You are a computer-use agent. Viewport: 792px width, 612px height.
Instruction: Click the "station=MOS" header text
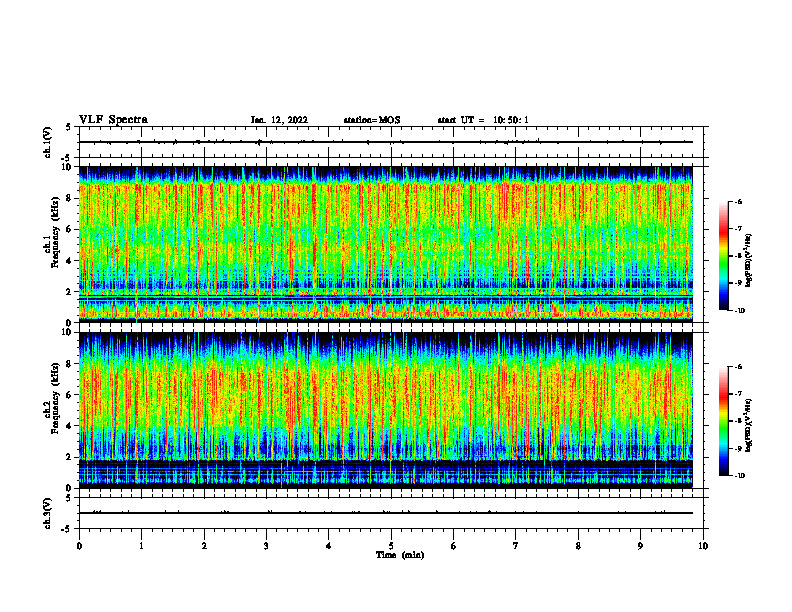[372, 120]
